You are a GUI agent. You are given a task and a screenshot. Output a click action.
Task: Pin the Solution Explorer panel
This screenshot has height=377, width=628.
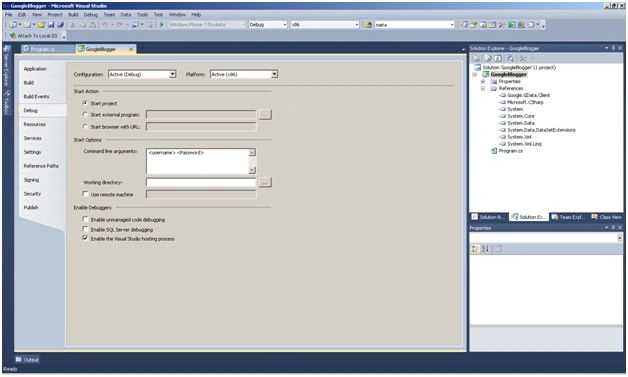click(x=613, y=48)
